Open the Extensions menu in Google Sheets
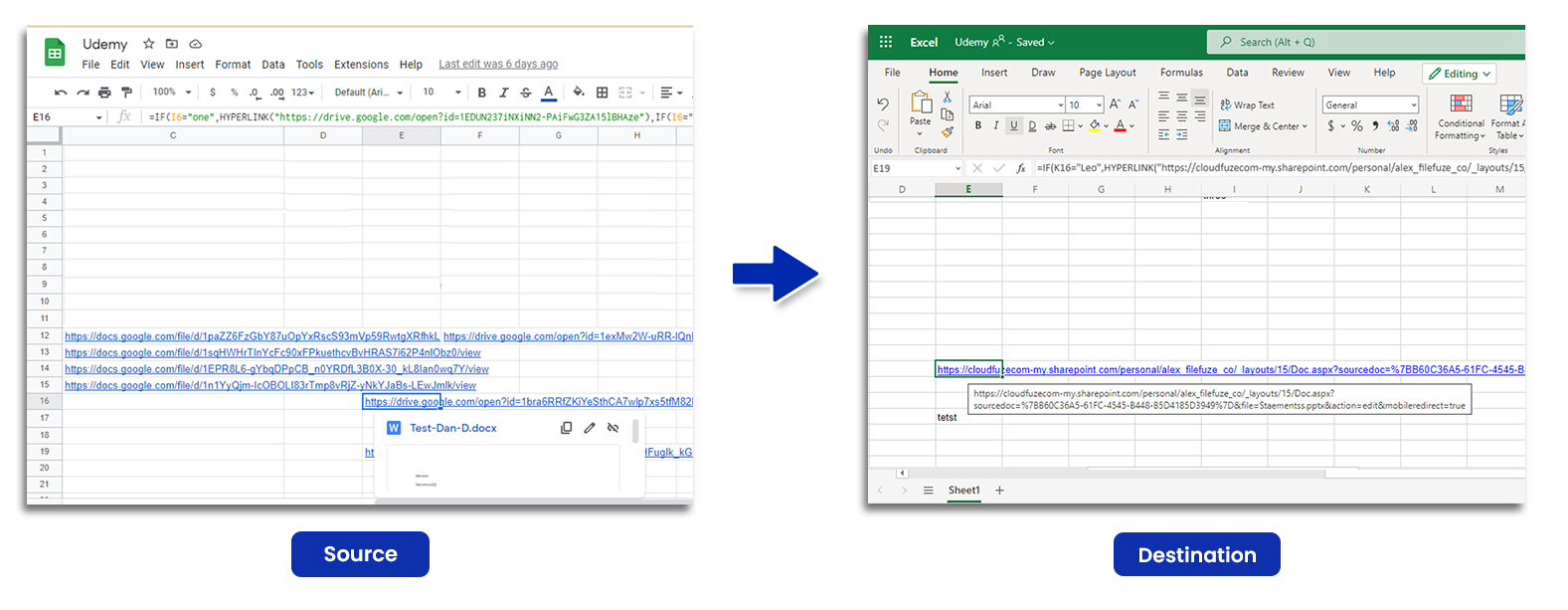The image size is (1568, 610). point(361,65)
